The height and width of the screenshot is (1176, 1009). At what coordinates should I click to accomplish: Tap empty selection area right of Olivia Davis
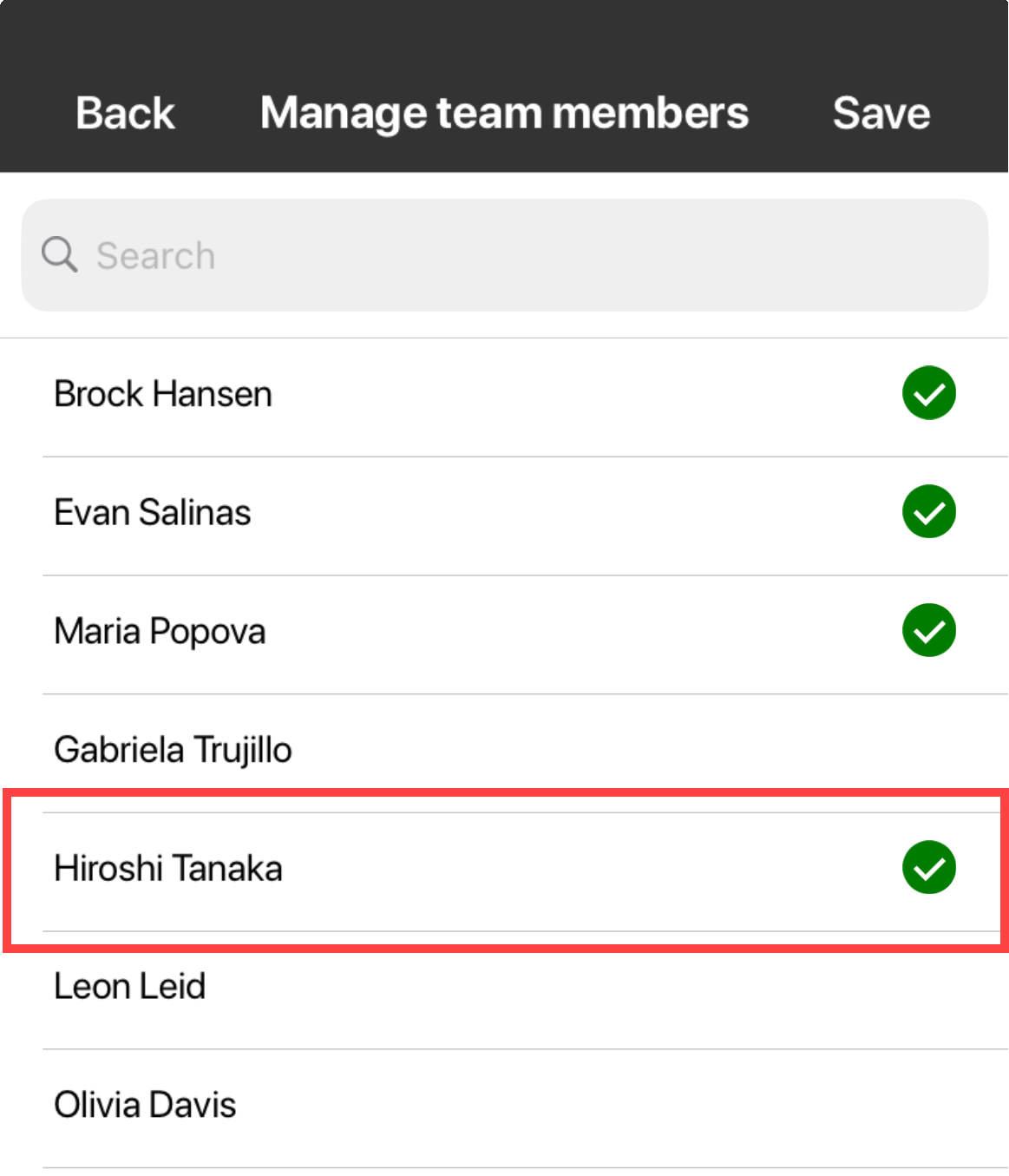click(928, 1105)
